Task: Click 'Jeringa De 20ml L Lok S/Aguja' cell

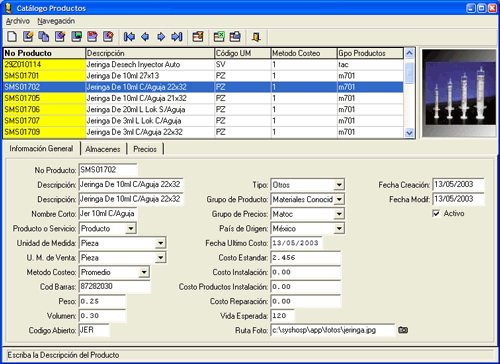Action: point(150,109)
